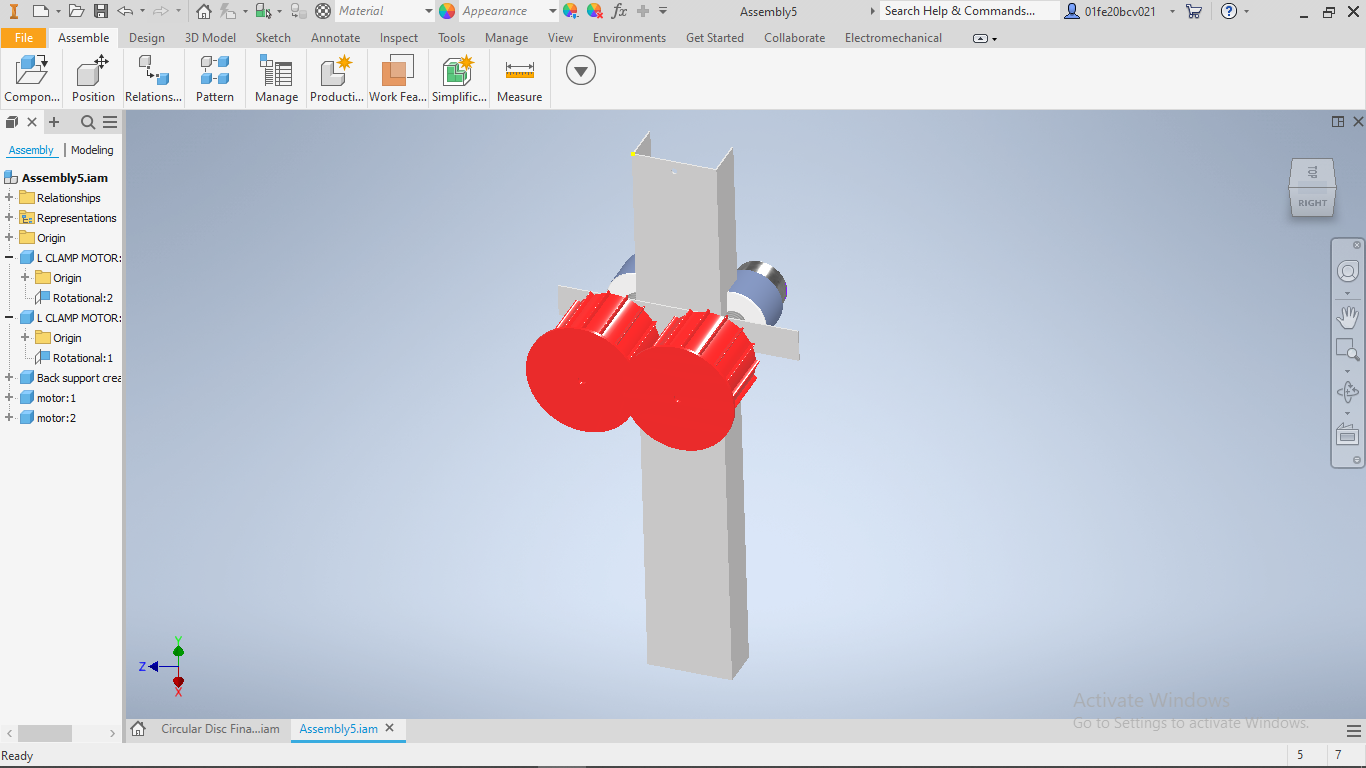This screenshot has width=1366, height=768.
Task: Open the 3D Model ribbon tab
Action: 210,38
